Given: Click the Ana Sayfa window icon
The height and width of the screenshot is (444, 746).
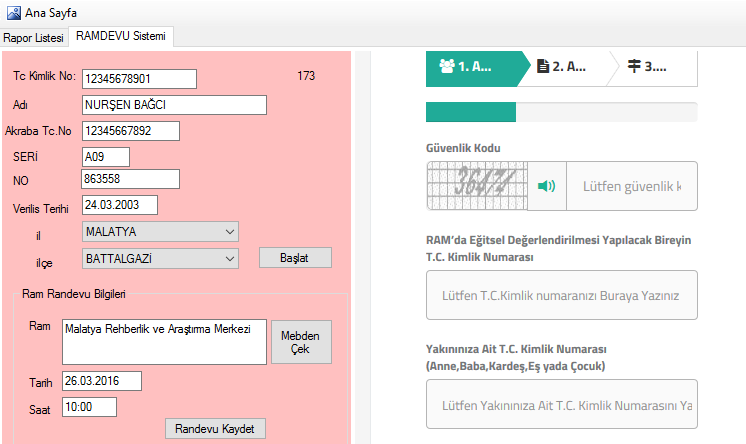Looking at the screenshot, I should 12,12.
